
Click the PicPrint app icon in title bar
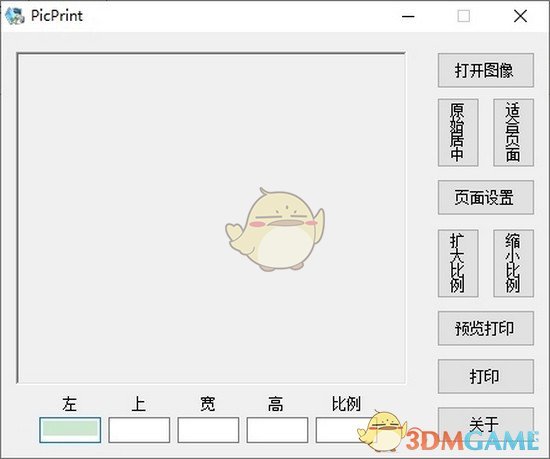coord(14,16)
